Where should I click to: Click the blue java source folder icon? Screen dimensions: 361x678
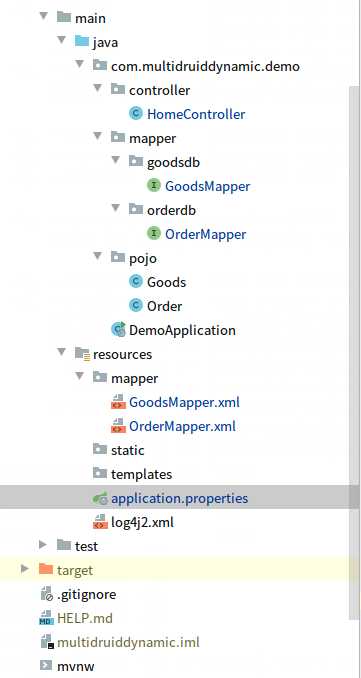[x=82, y=42]
